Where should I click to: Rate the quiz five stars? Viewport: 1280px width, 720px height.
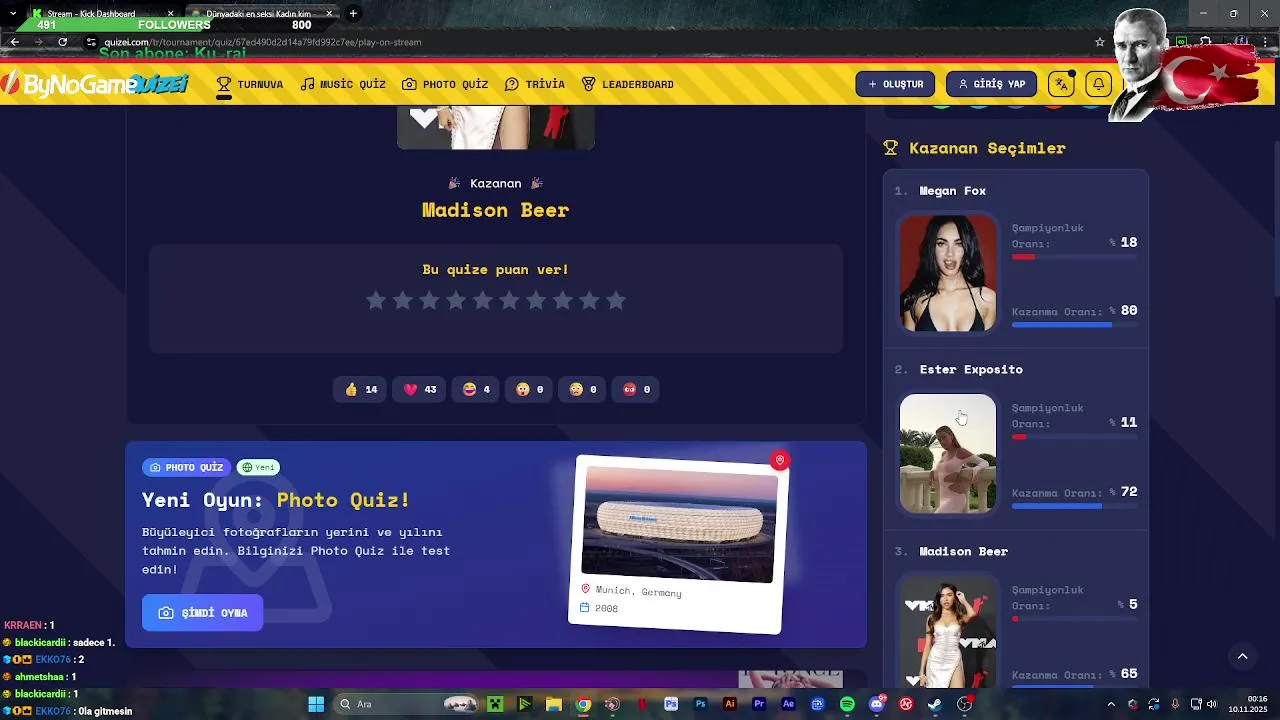click(x=483, y=300)
